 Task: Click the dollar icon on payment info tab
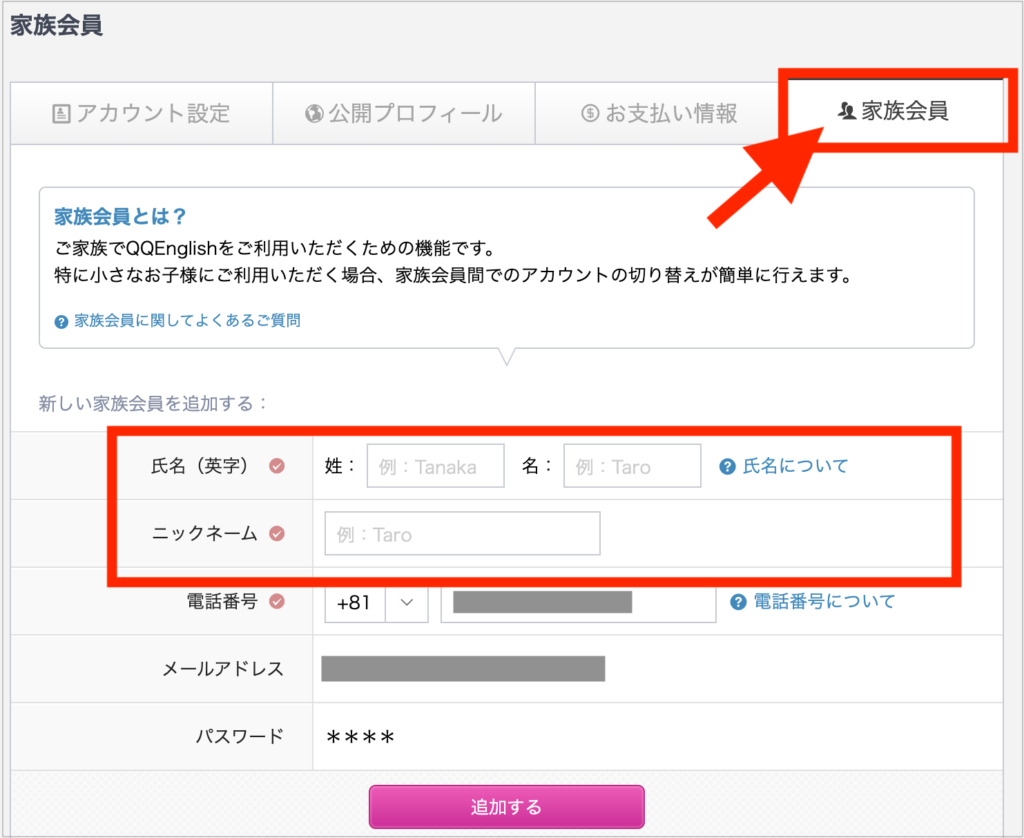click(x=590, y=113)
